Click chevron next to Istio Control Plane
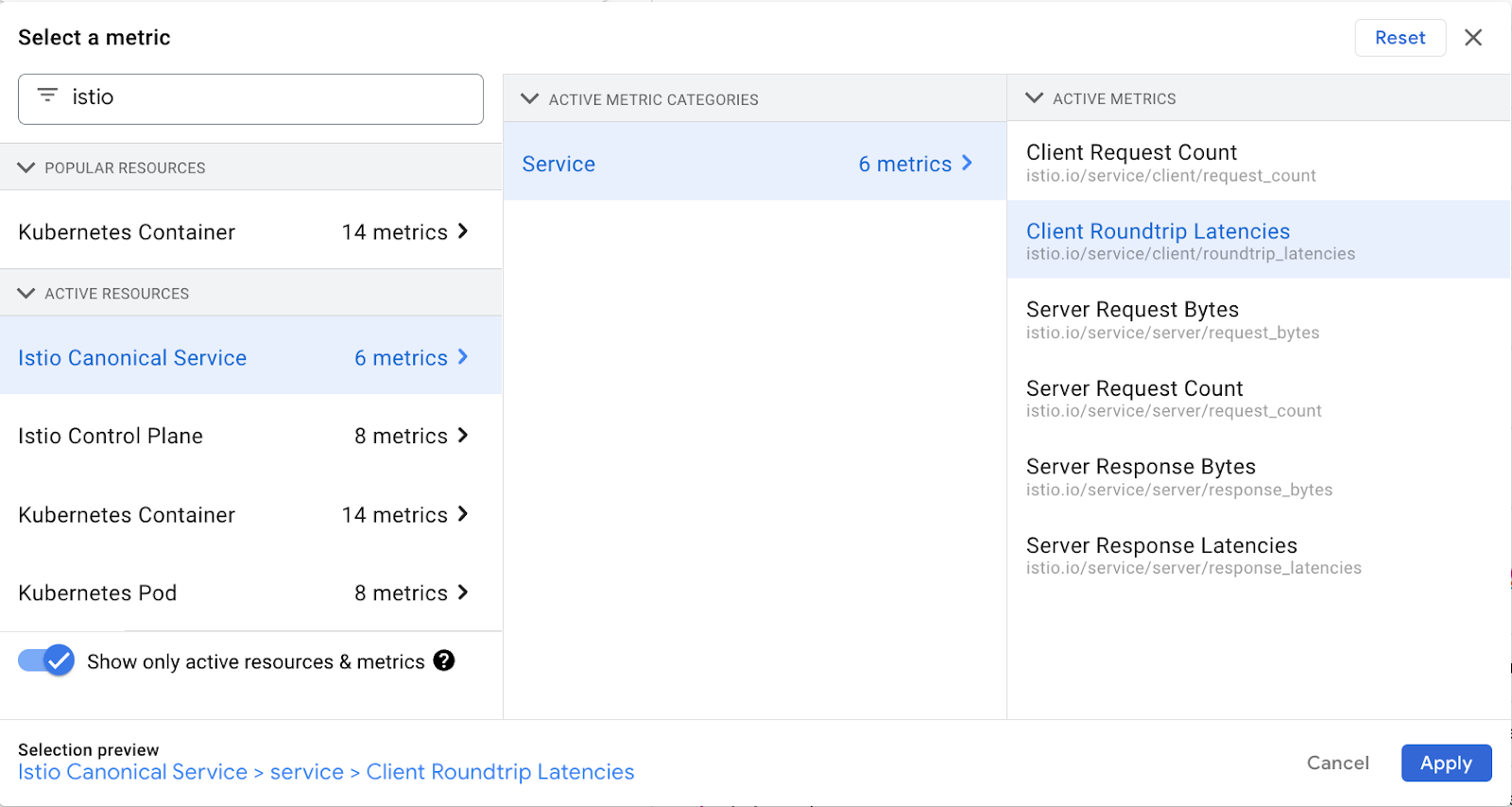 463,436
